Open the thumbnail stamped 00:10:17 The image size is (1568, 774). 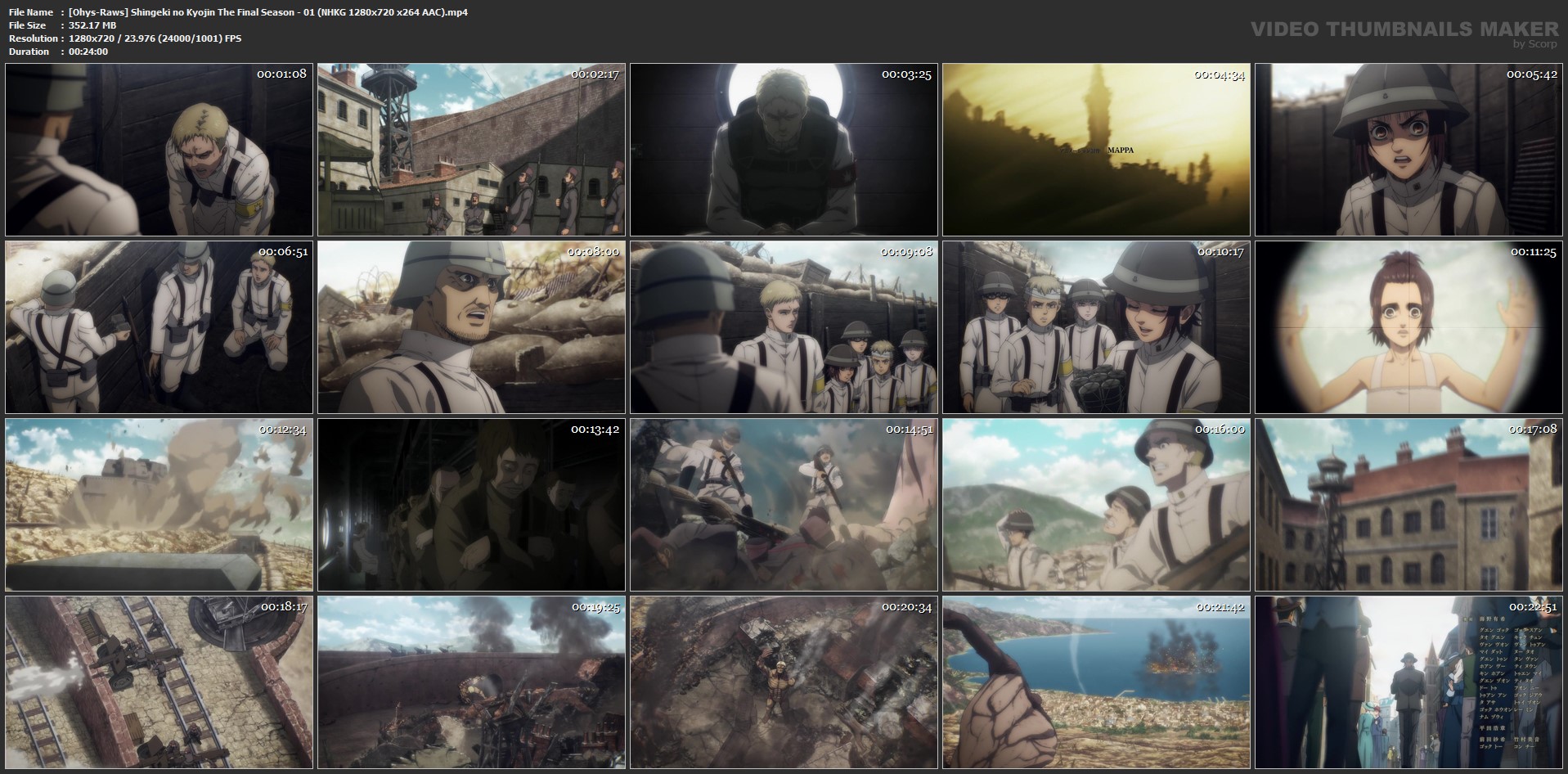[1096, 327]
